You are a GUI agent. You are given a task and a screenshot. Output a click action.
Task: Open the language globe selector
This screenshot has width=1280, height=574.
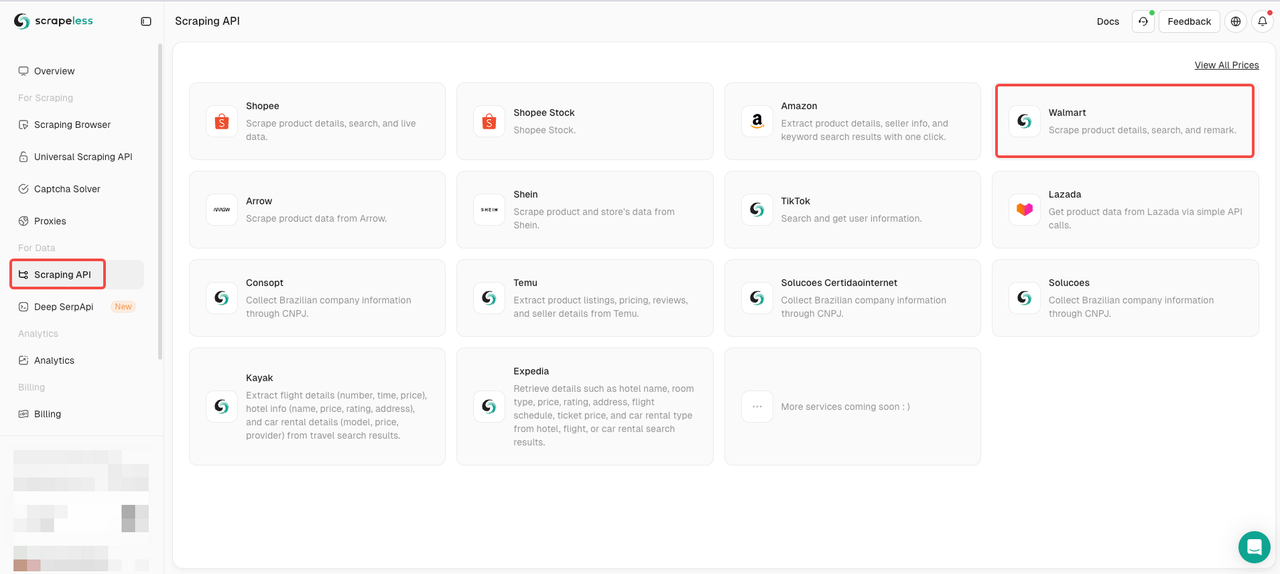pos(1236,21)
